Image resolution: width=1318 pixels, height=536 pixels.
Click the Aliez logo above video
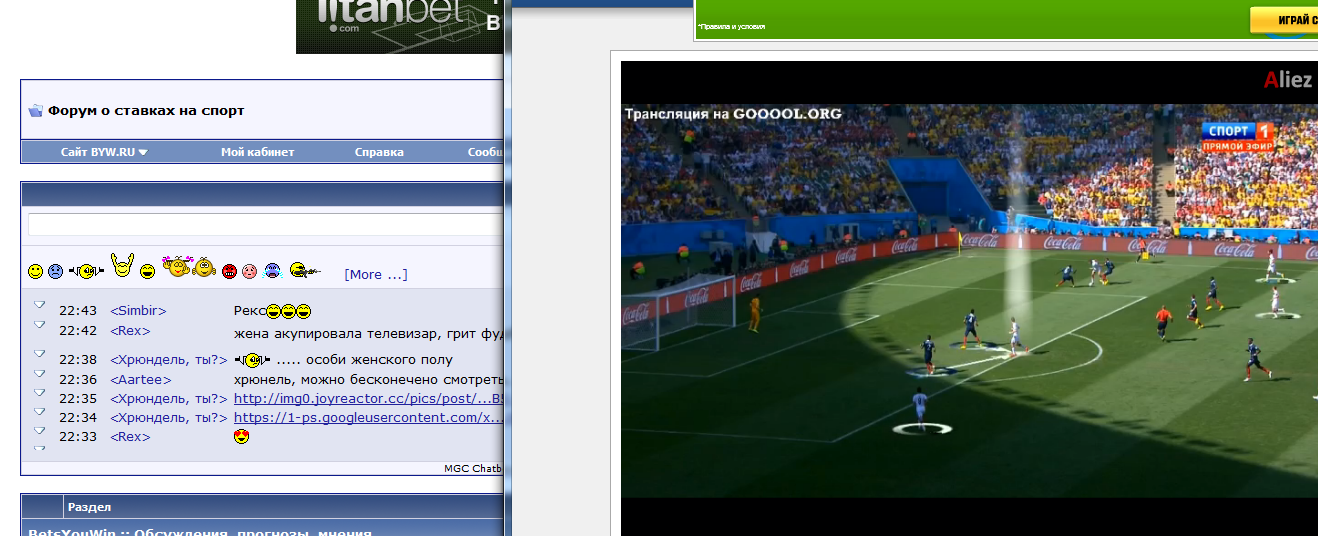pyautogui.click(x=1288, y=80)
